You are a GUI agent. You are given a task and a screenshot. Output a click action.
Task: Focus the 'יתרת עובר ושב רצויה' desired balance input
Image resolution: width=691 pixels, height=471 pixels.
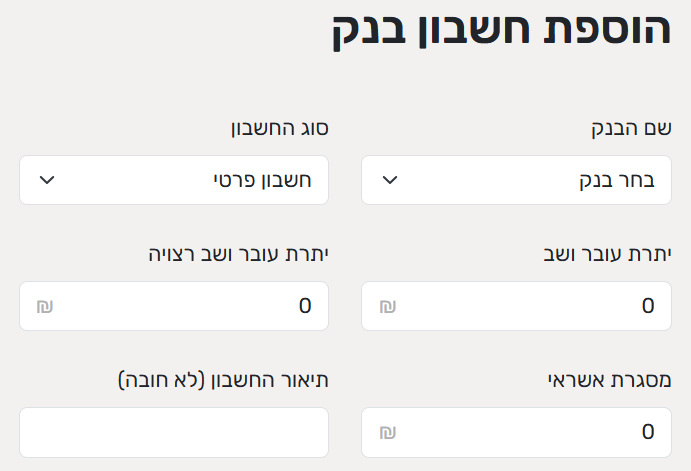[x=185, y=306]
